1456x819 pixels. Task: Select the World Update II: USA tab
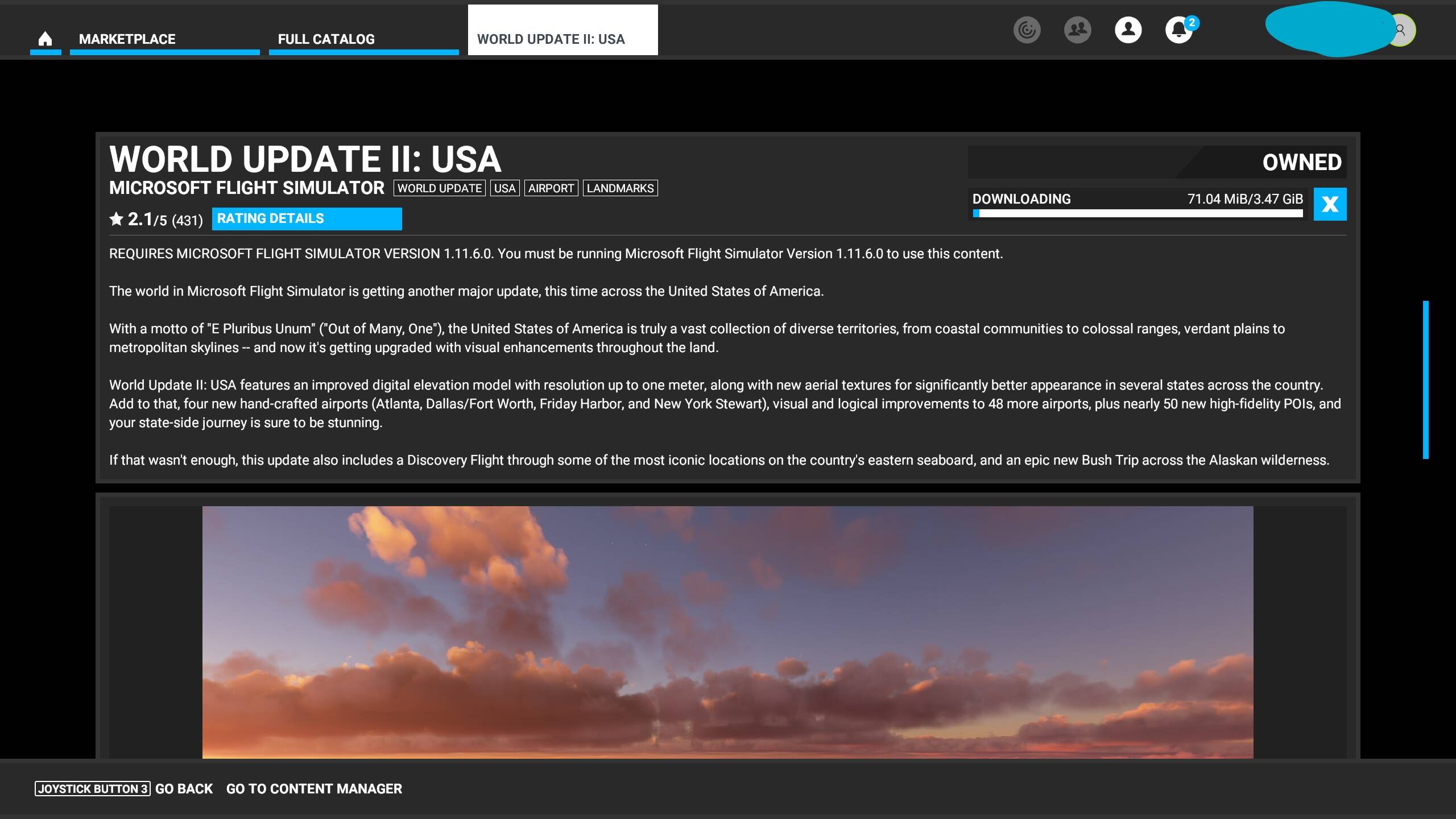pos(551,39)
